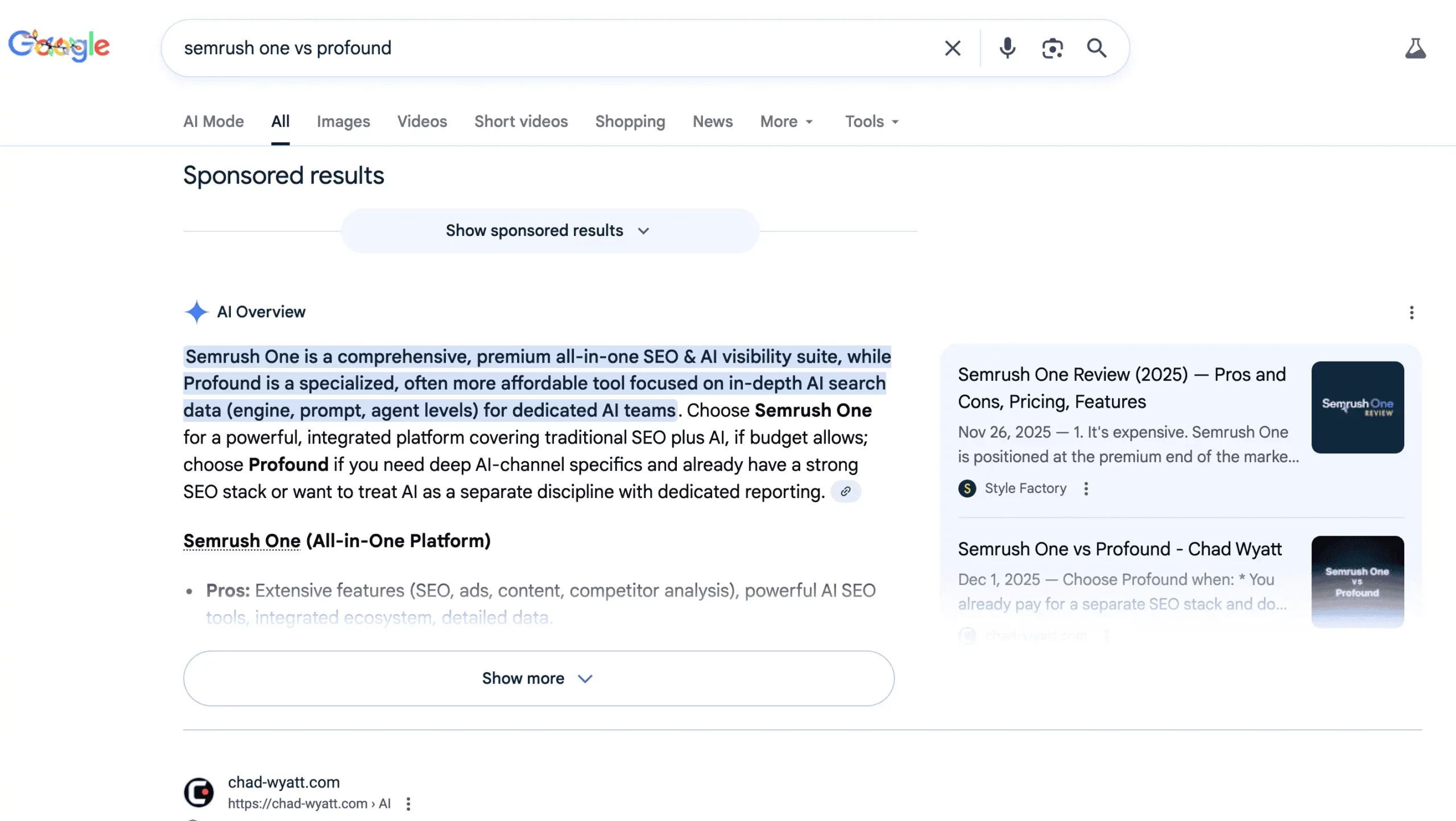This screenshot has width=1456, height=821.
Task: Click the magnifying glass search icon
Action: (x=1097, y=48)
